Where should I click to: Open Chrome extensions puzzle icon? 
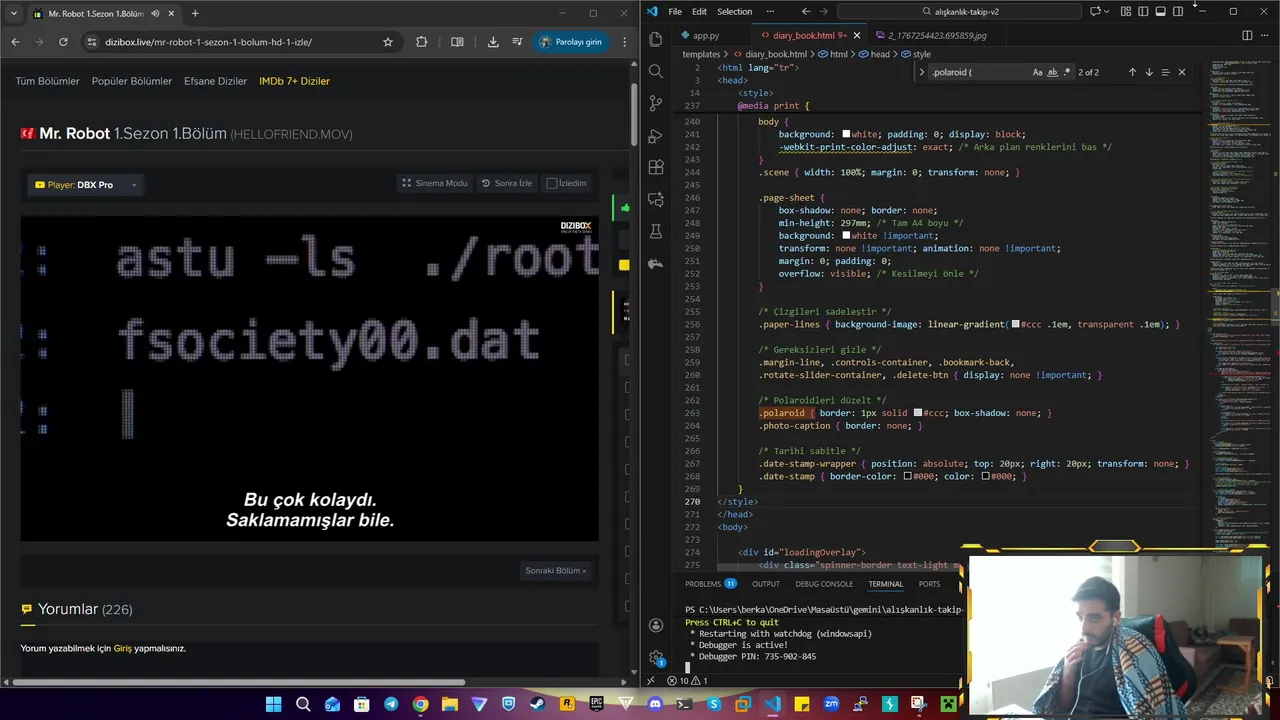421,42
